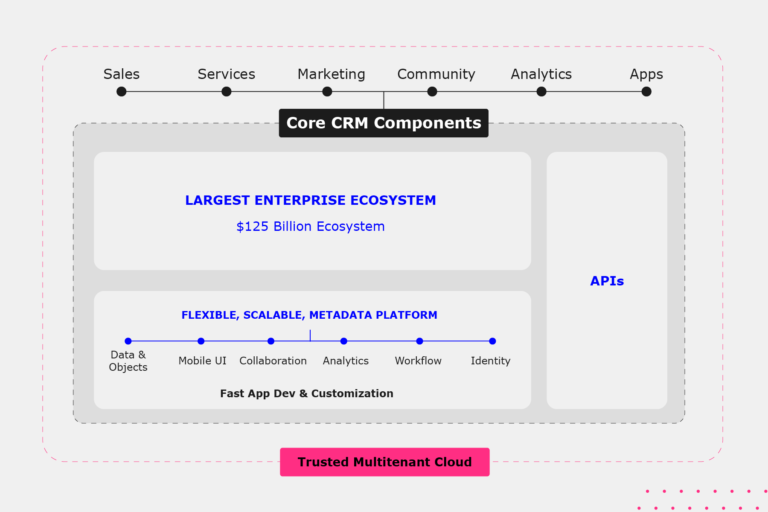Click the $125 Billion Ecosystem text
The height and width of the screenshot is (512, 768).
pos(310,227)
